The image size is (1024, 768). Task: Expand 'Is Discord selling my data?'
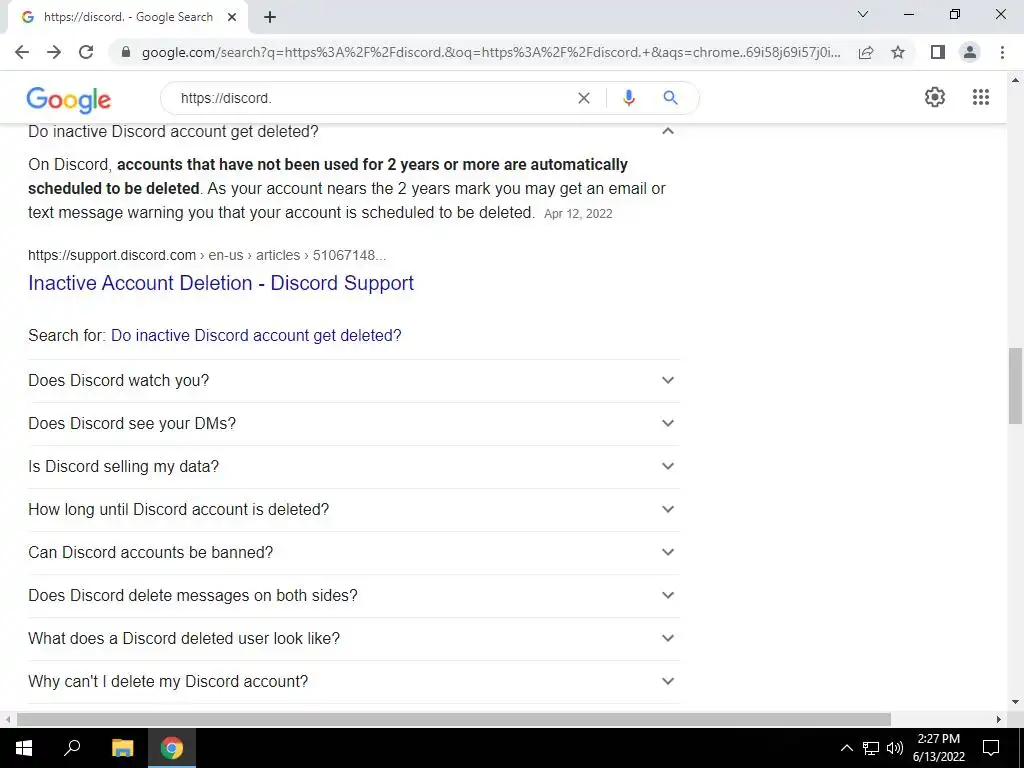[x=354, y=466]
